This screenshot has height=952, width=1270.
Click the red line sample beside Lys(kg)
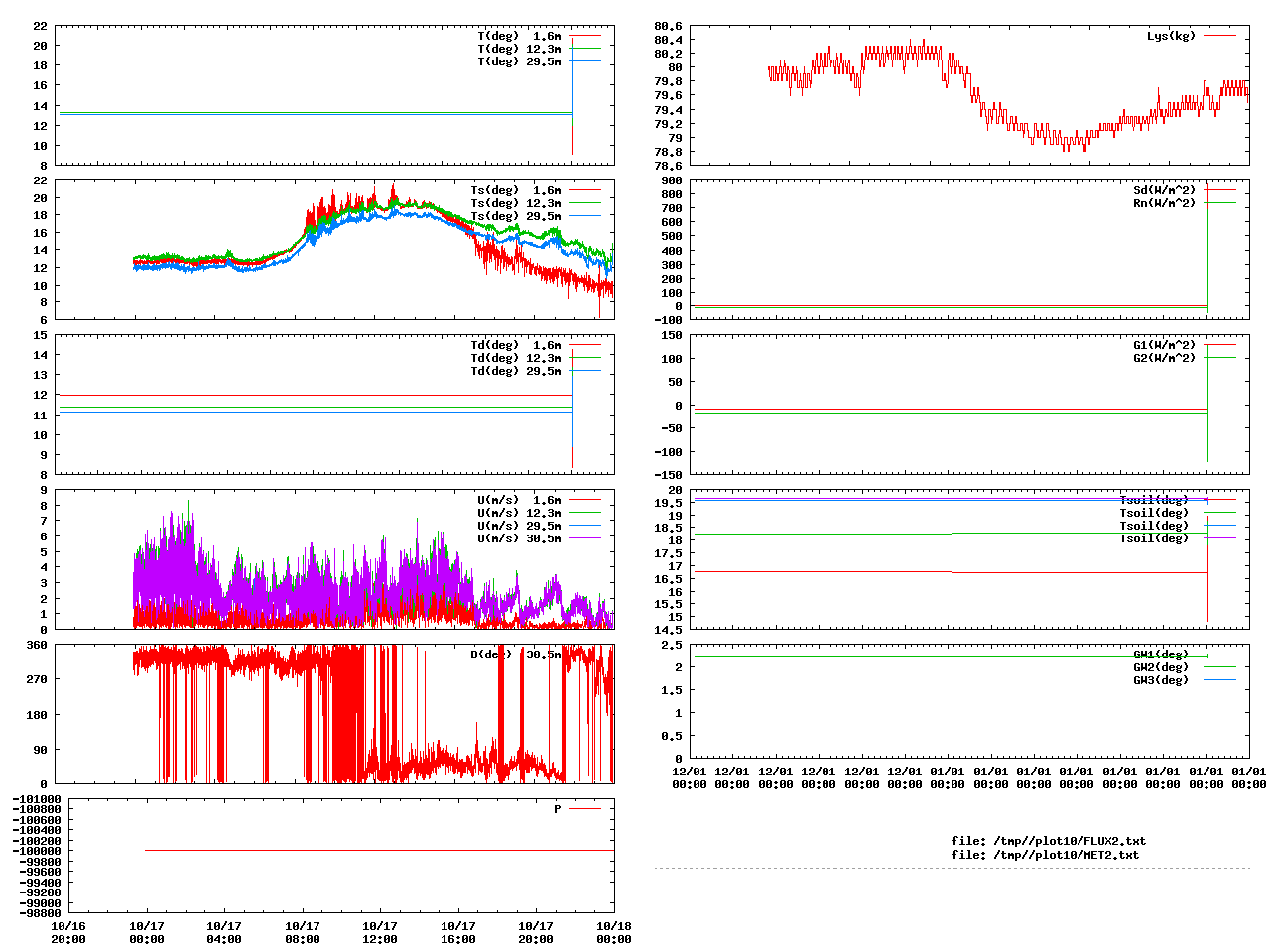coord(1220,36)
